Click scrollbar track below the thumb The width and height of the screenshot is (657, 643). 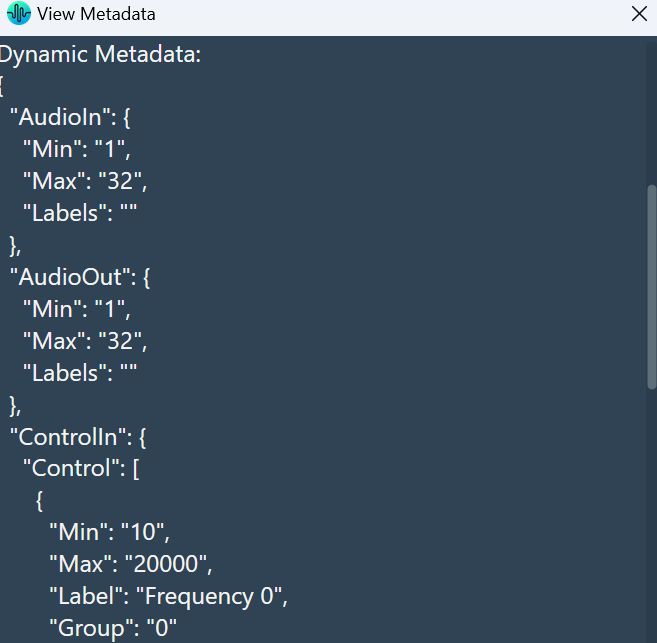click(x=652, y=515)
